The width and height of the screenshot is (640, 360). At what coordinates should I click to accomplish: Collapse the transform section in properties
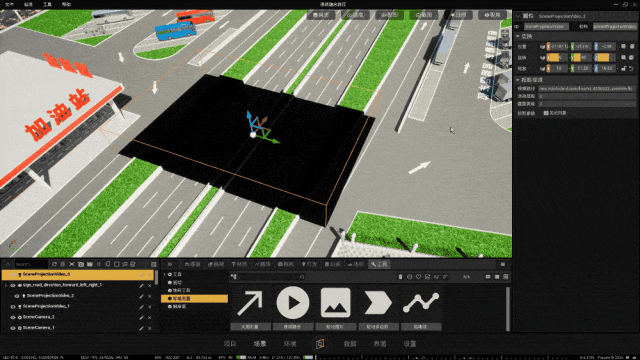tap(518, 36)
